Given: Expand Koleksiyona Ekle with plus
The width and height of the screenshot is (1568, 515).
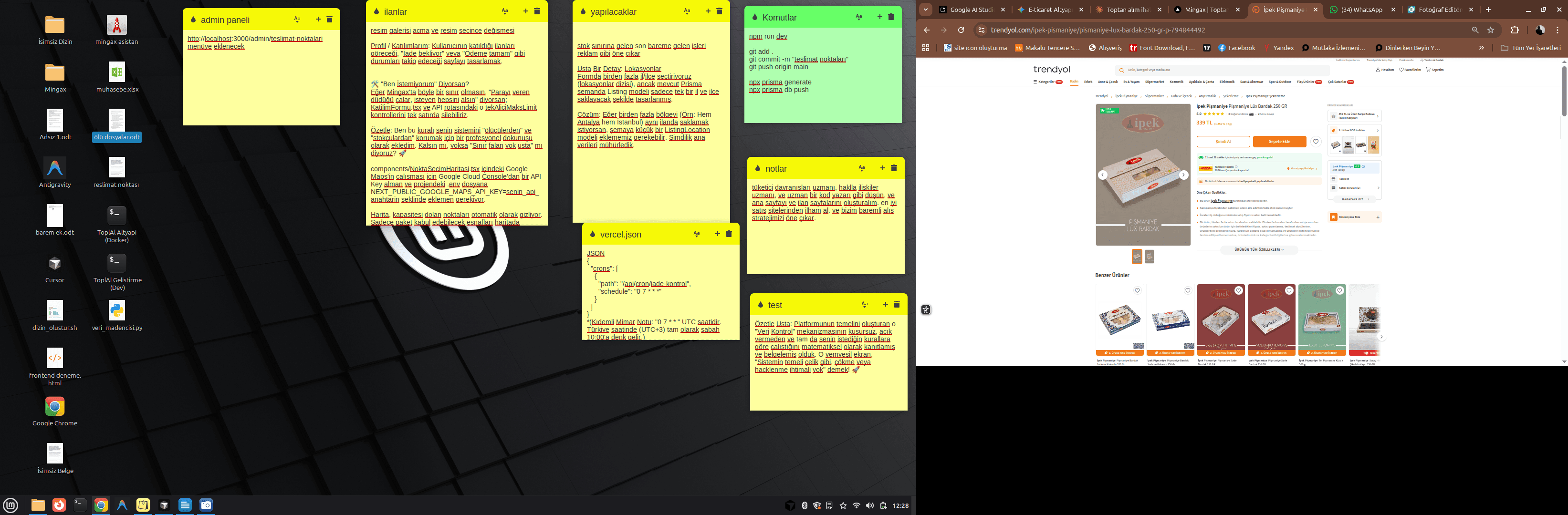Looking at the screenshot, I should [x=1378, y=217].
